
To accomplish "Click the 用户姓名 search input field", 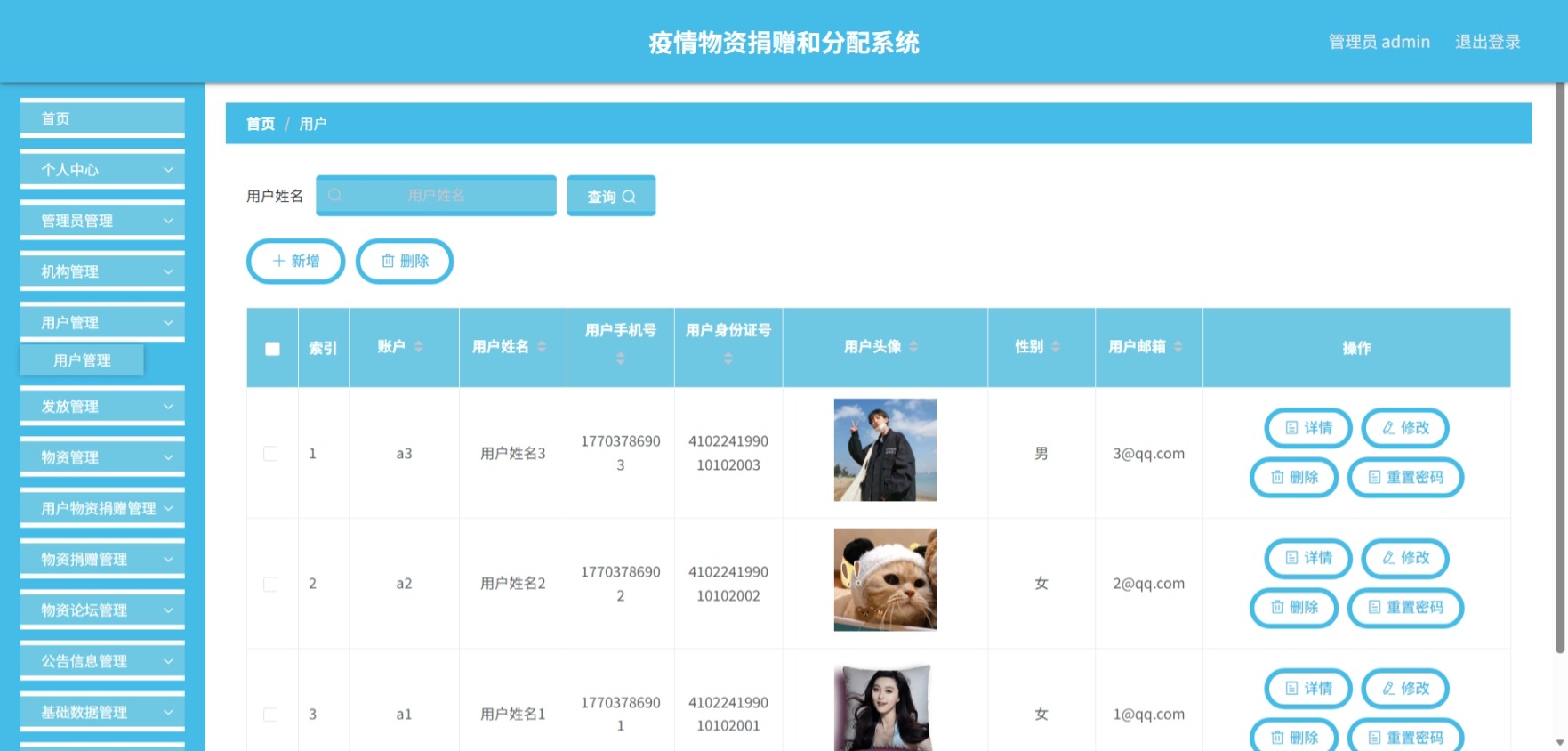I will coord(436,196).
